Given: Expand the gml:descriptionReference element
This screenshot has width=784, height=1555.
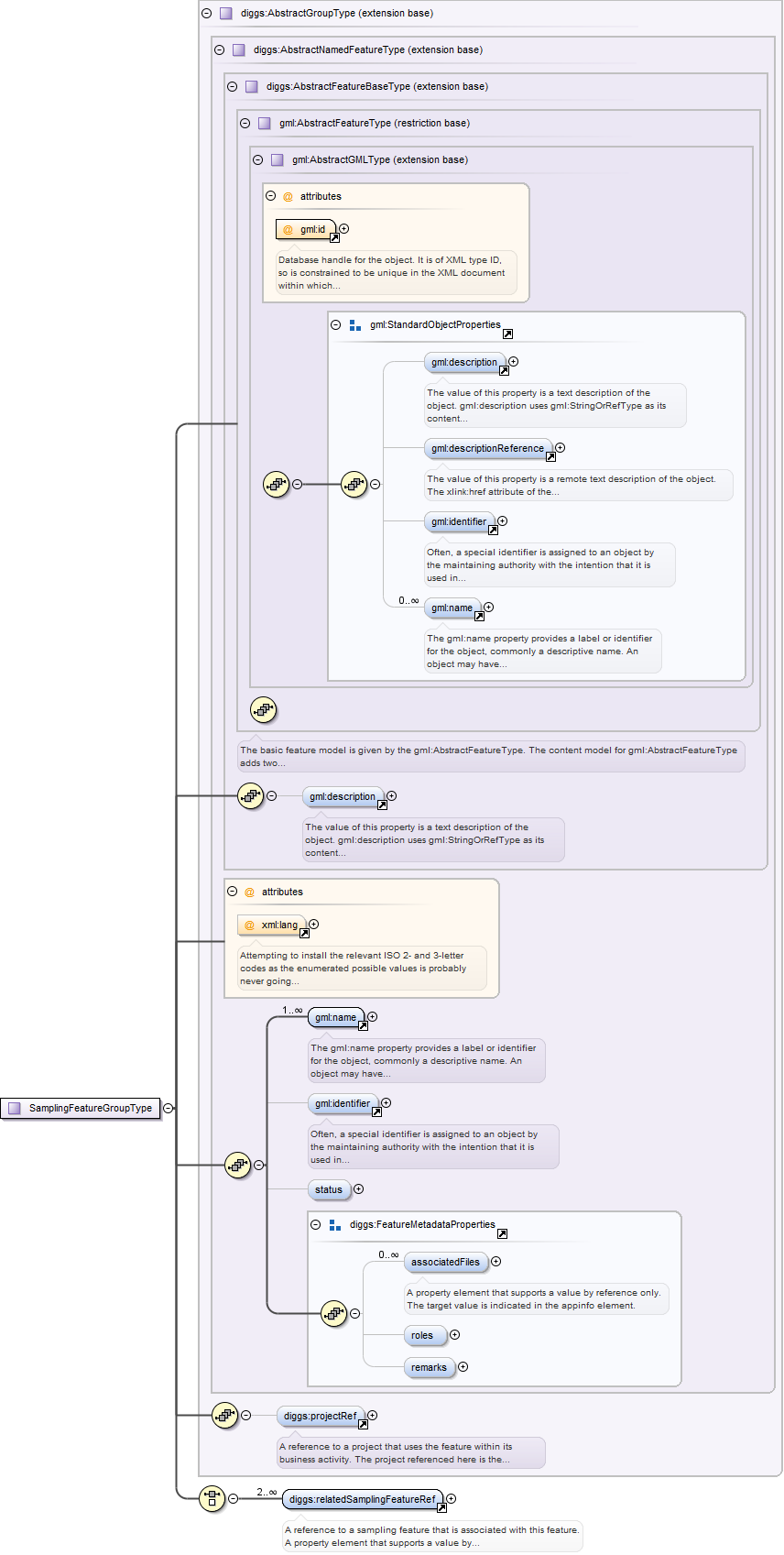Looking at the screenshot, I should pyautogui.click(x=560, y=448).
